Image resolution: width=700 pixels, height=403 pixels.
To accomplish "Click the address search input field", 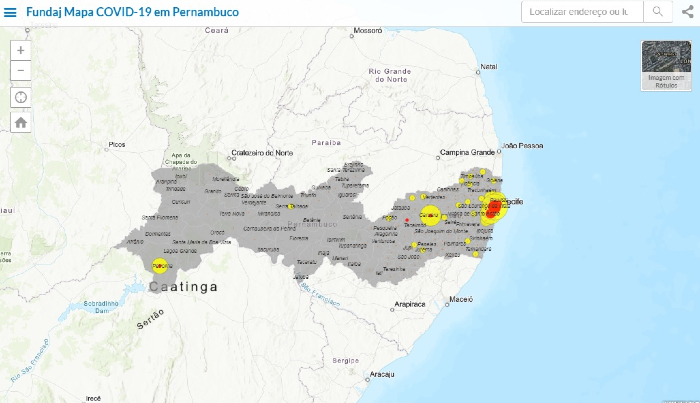I will tap(582, 12).
